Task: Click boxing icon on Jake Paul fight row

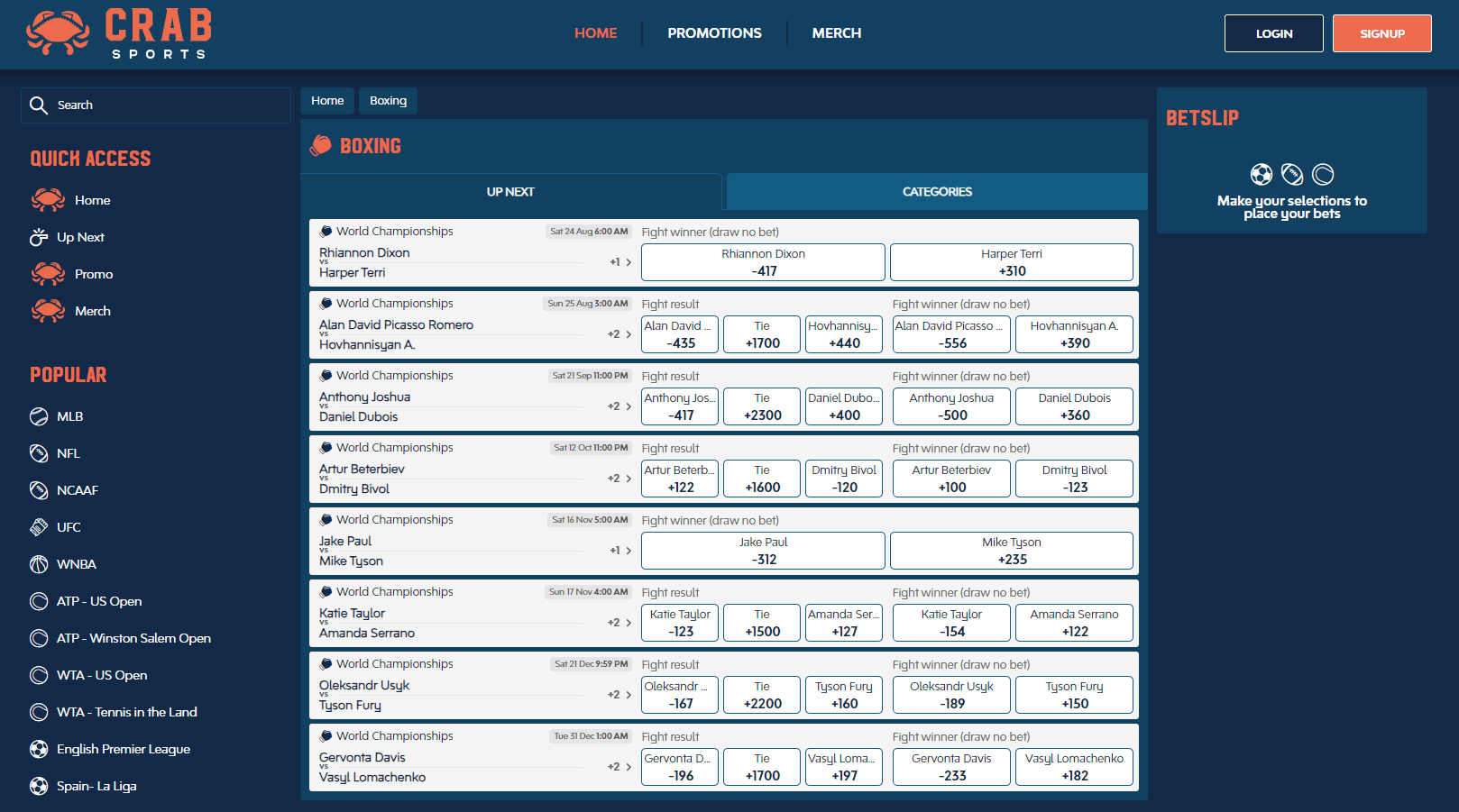Action: (326, 520)
